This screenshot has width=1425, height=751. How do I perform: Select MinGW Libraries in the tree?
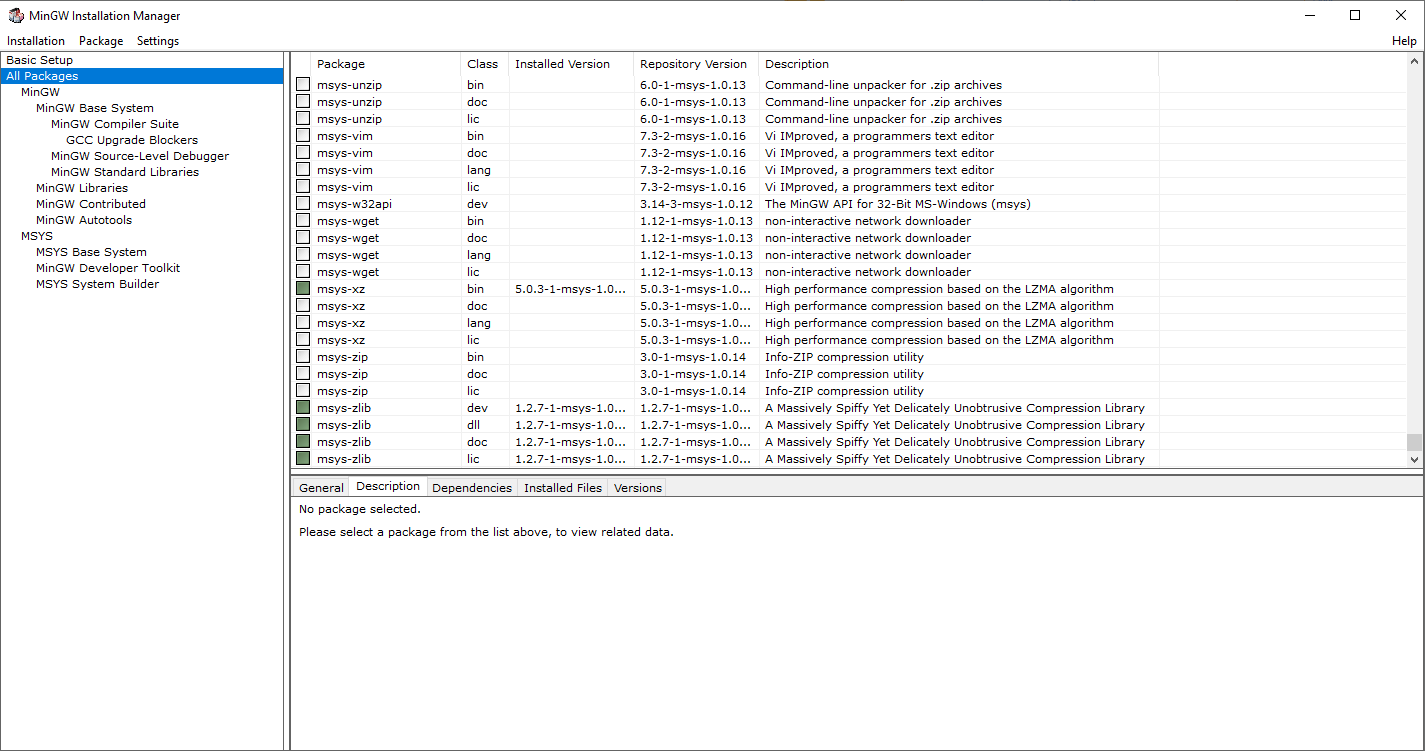(x=82, y=188)
